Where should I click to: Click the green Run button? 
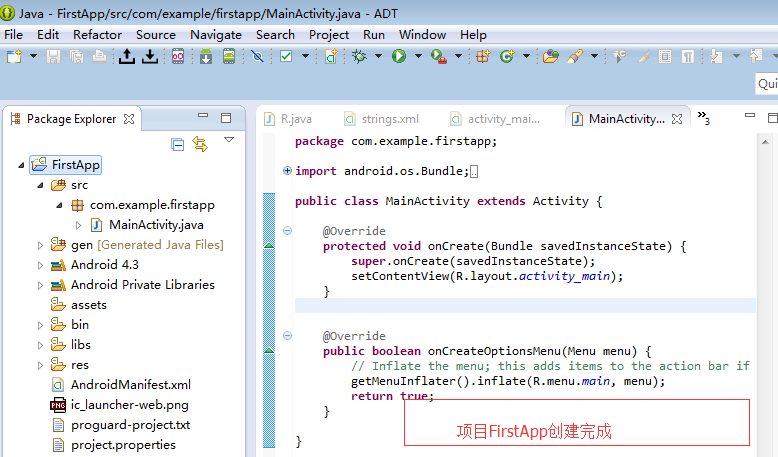pyautogui.click(x=399, y=57)
